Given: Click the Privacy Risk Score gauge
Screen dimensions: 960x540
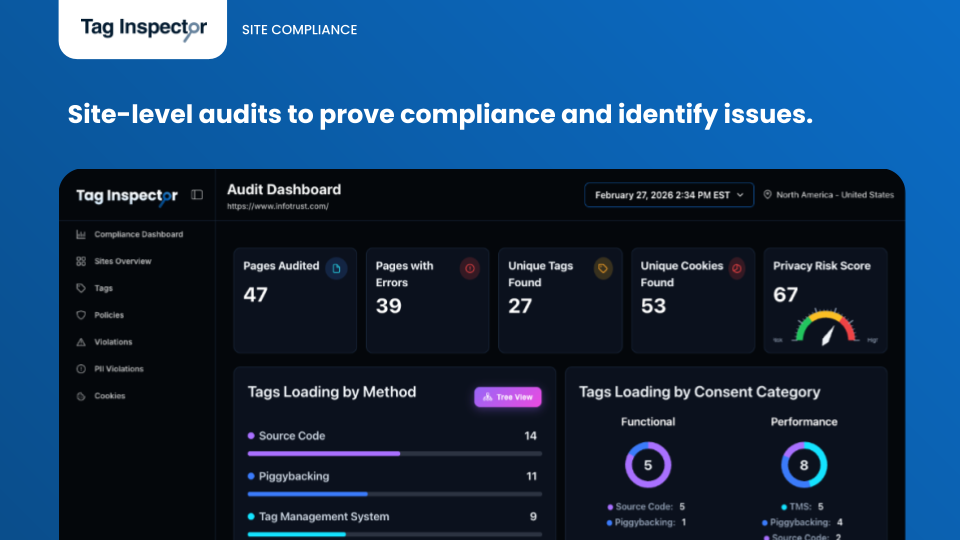Looking at the screenshot, I should pos(825,328).
